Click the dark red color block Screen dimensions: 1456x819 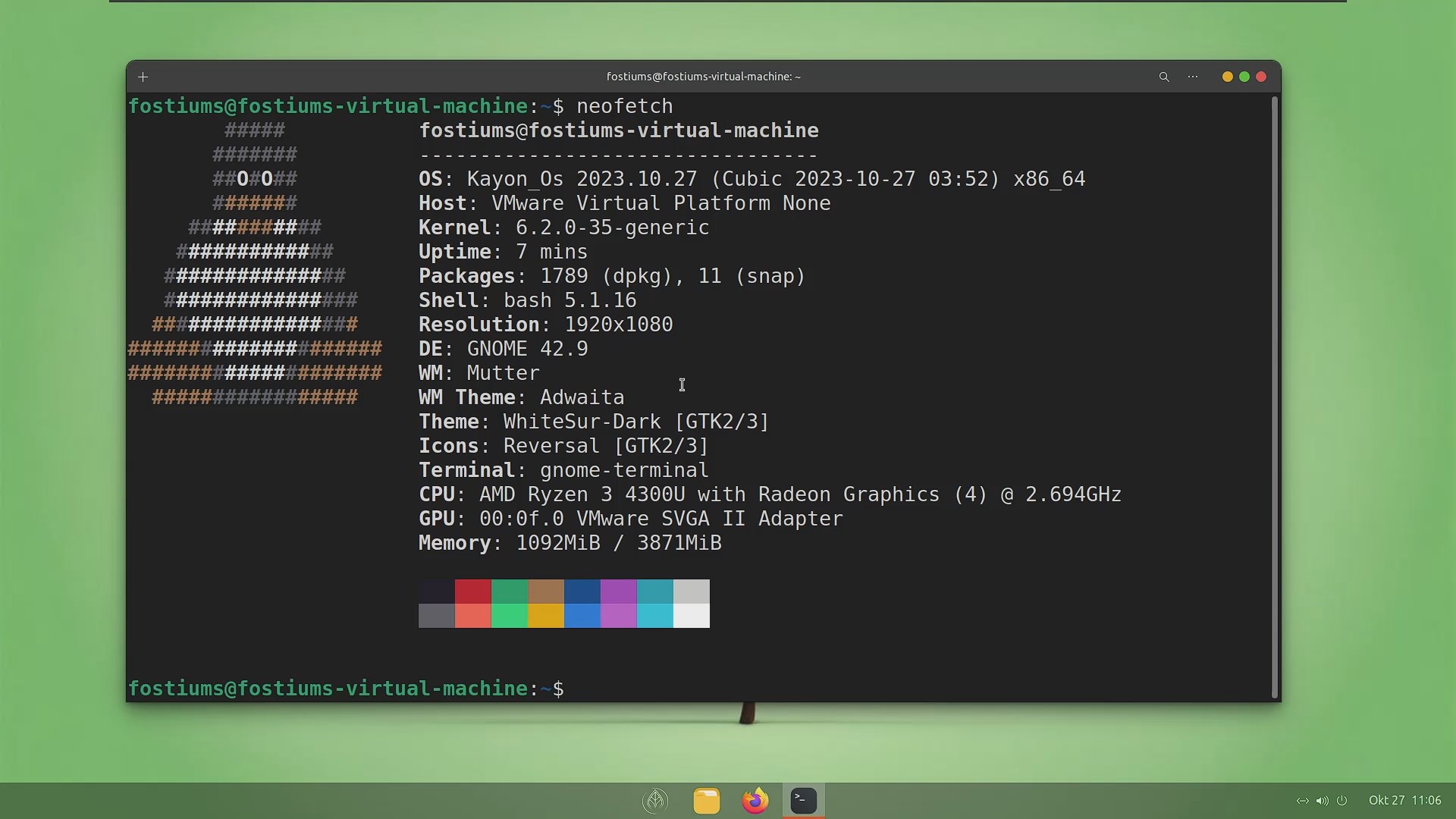(473, 591)
